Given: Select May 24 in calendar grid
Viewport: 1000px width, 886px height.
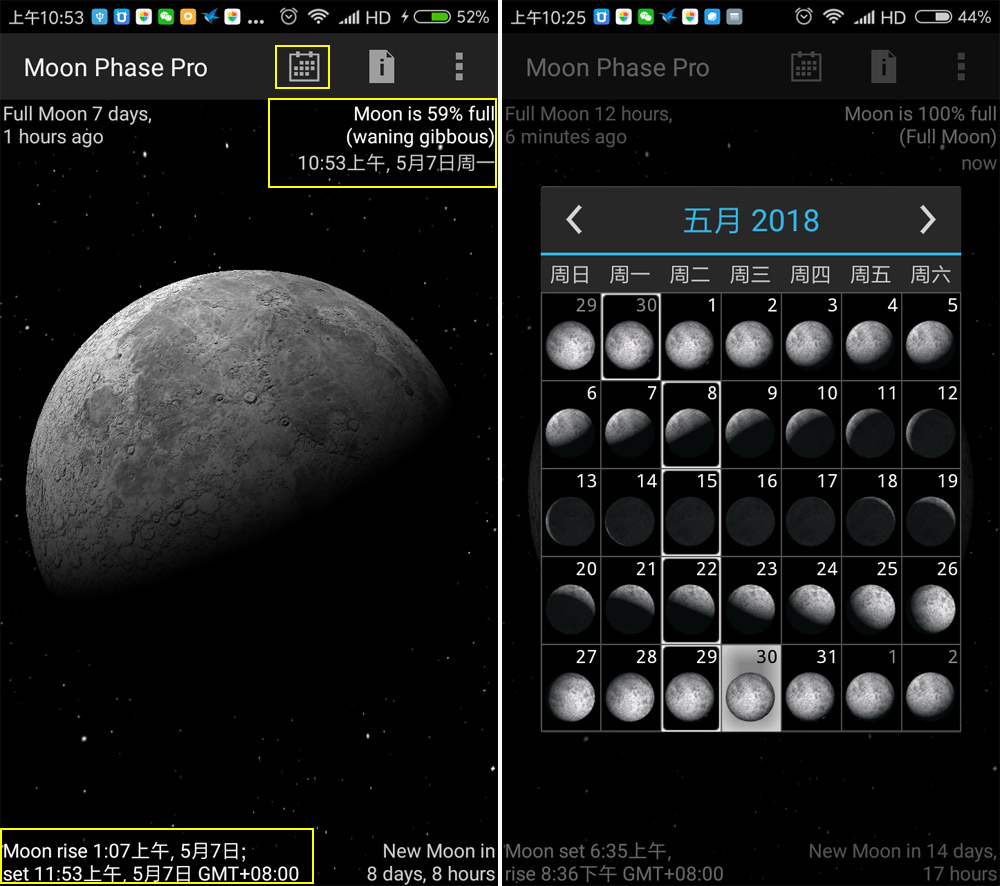Looking at the screenshot, I should (x=811, y=601).
